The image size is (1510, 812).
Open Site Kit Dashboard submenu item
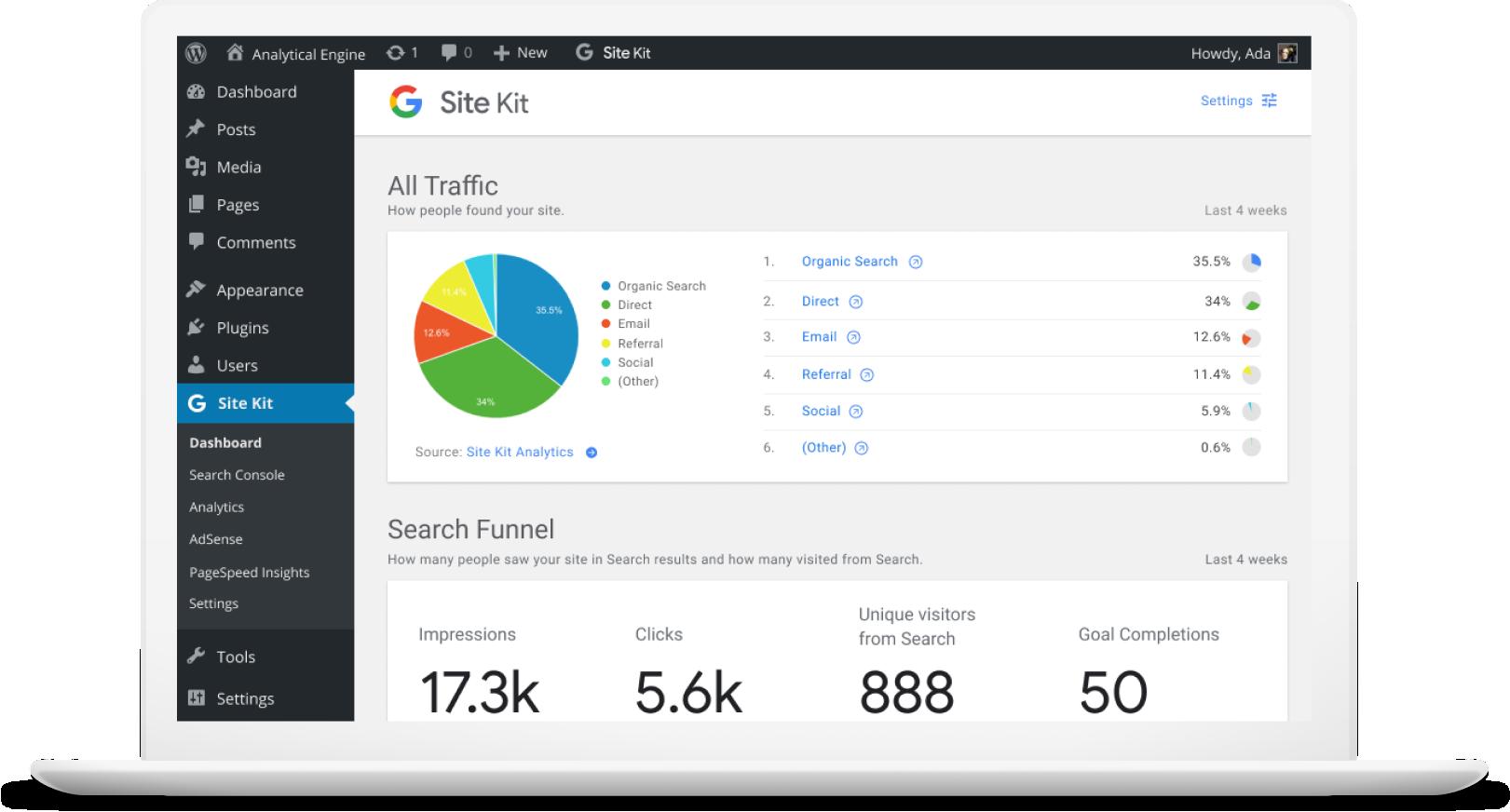(x=225, y=442)
